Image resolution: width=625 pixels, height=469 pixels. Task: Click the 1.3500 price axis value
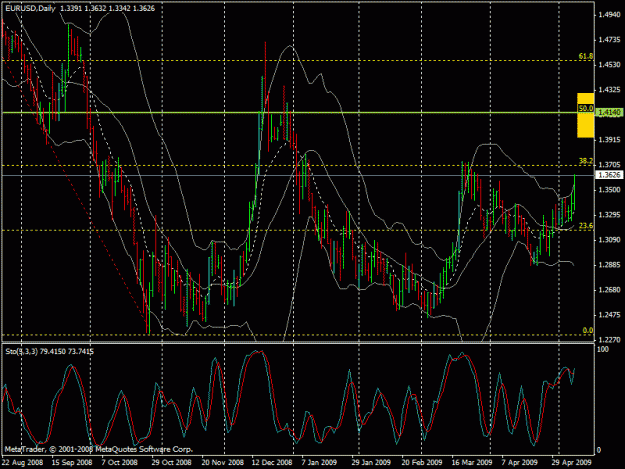[x=609, y=190]
